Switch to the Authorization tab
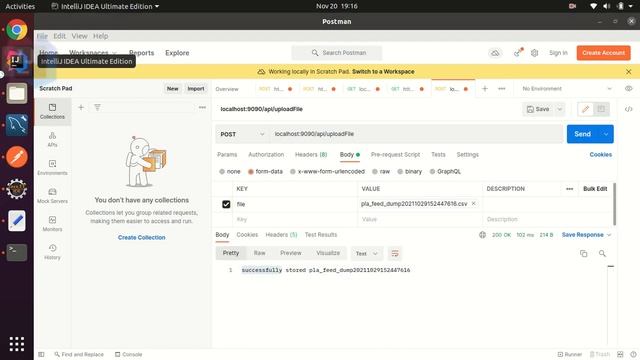The image size is (640, 360). (x=266, y=154)
